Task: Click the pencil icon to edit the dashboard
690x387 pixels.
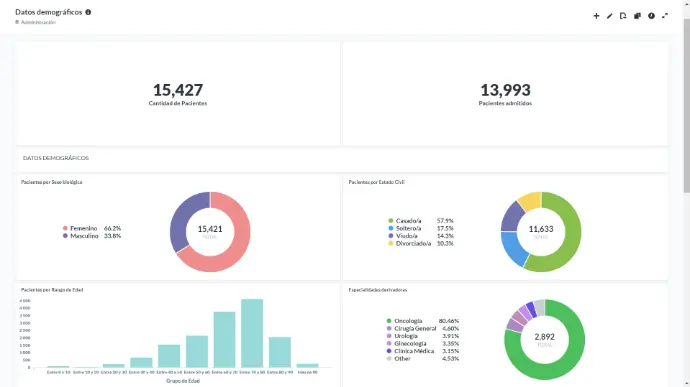Action: click(609, 16)
